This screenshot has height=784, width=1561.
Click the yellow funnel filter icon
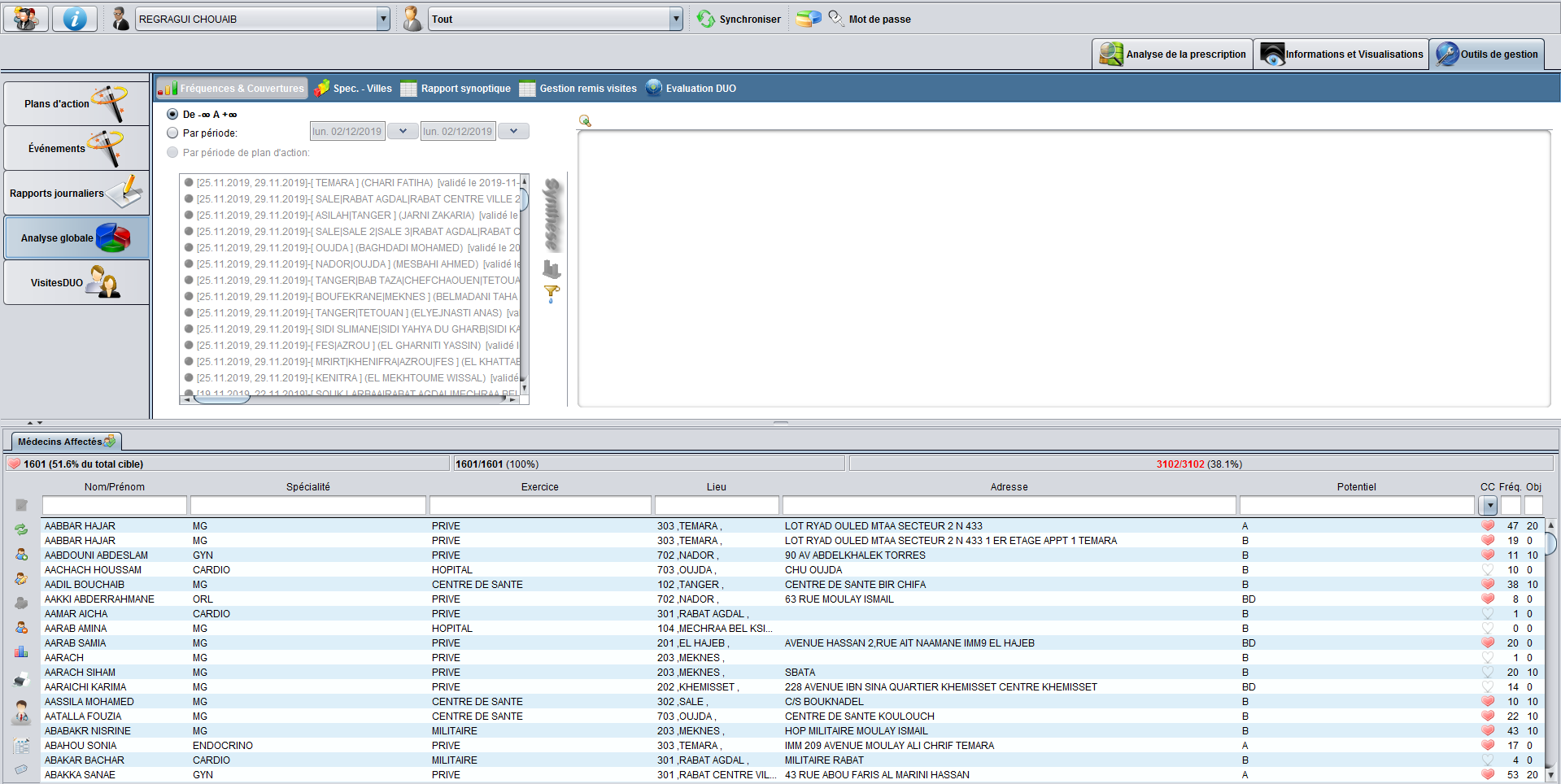(552, 294)
